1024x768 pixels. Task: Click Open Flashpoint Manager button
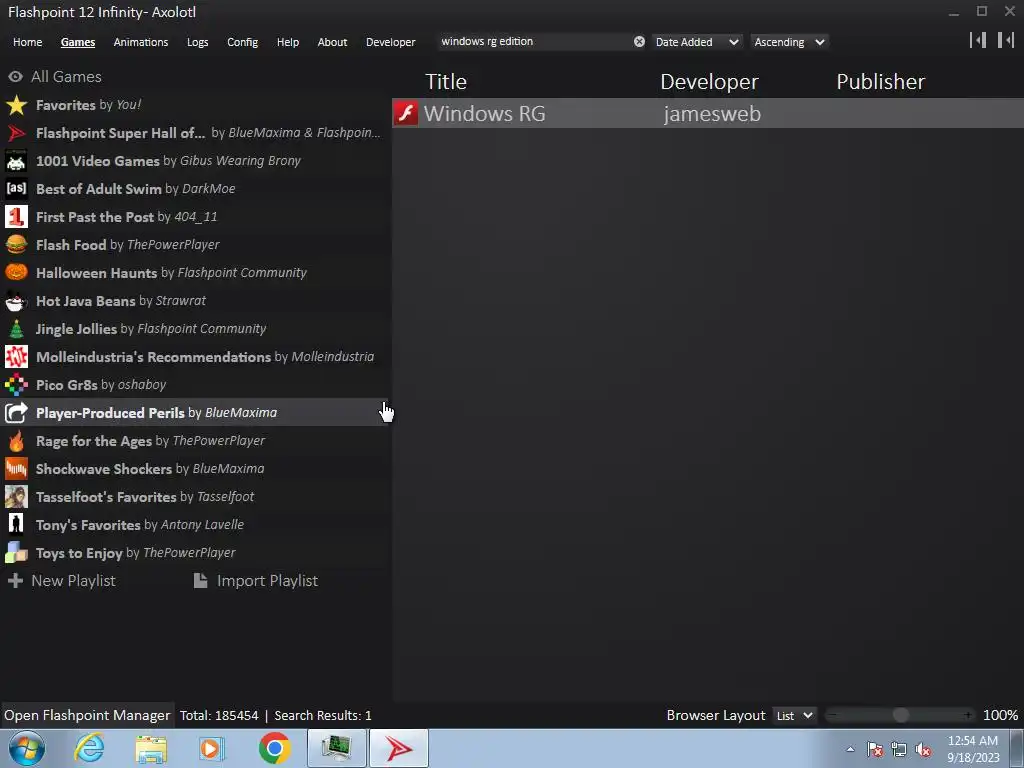tap(87, 715)
